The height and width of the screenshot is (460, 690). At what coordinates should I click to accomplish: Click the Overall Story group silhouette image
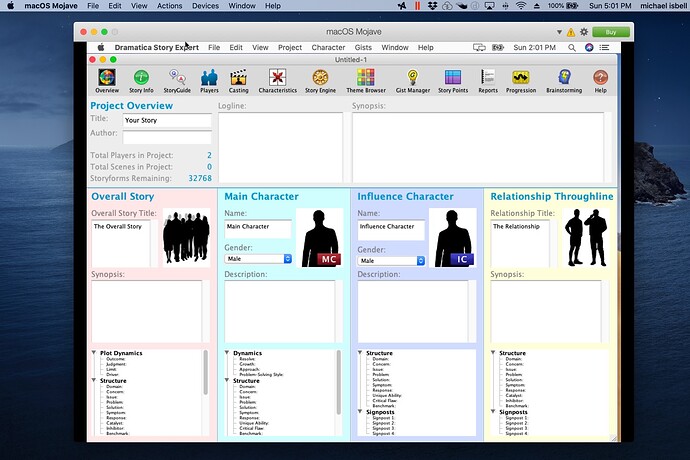pyautogui.click(x=186, y=238)
